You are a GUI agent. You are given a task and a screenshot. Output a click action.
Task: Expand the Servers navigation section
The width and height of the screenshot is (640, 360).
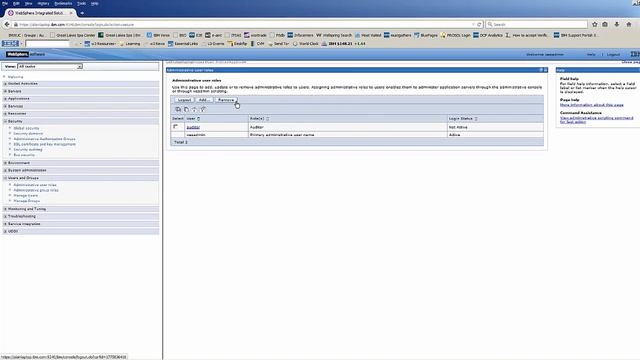(5, 91)
